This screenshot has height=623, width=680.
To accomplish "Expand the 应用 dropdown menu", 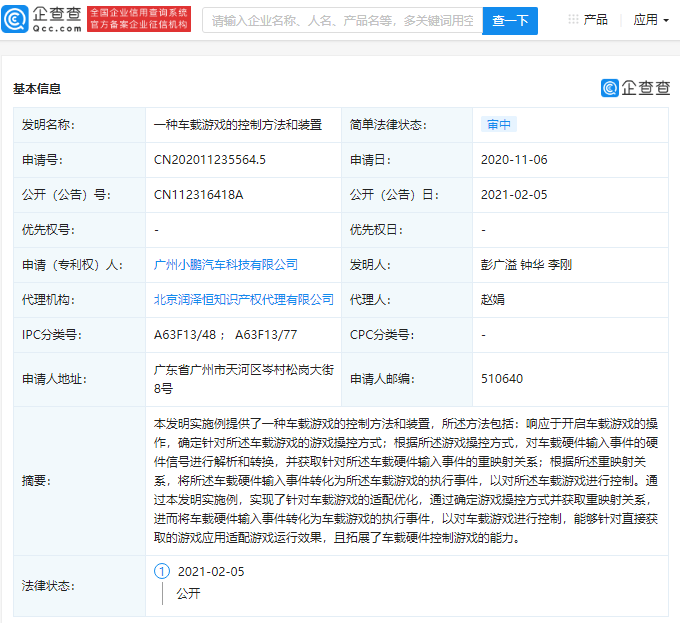I will tap(651, 20).
